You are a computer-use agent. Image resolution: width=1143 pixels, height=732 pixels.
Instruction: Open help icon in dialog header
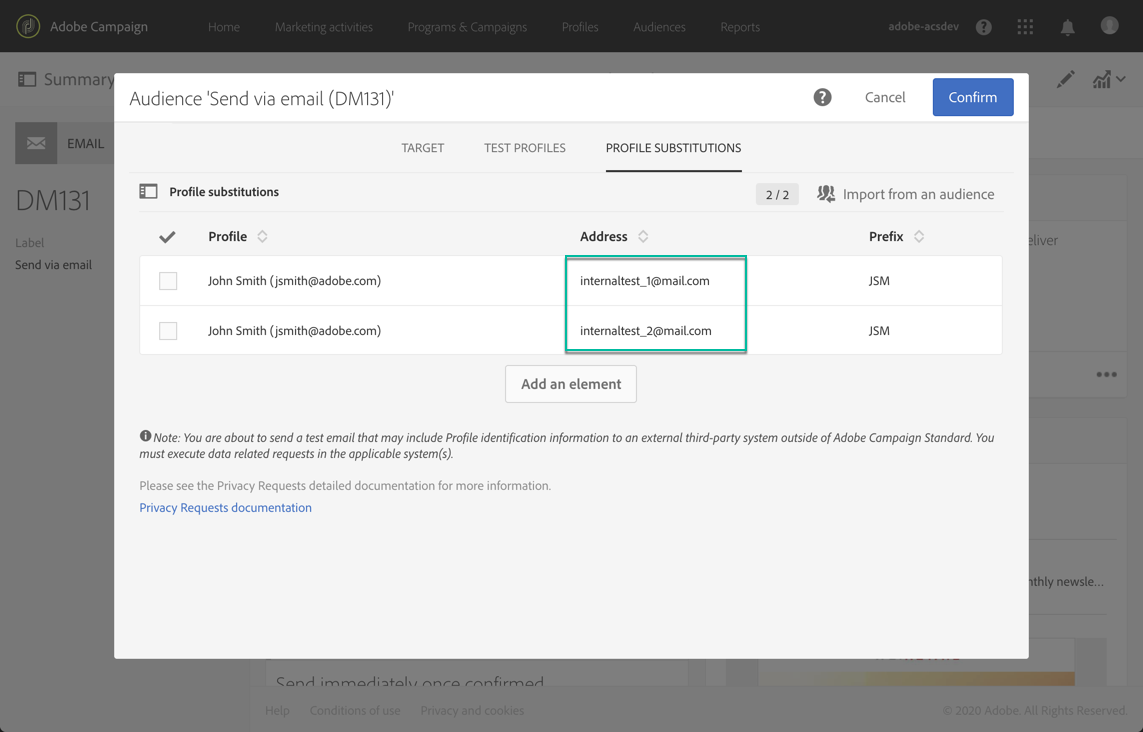pyautogui.click(x=822, y=97)
